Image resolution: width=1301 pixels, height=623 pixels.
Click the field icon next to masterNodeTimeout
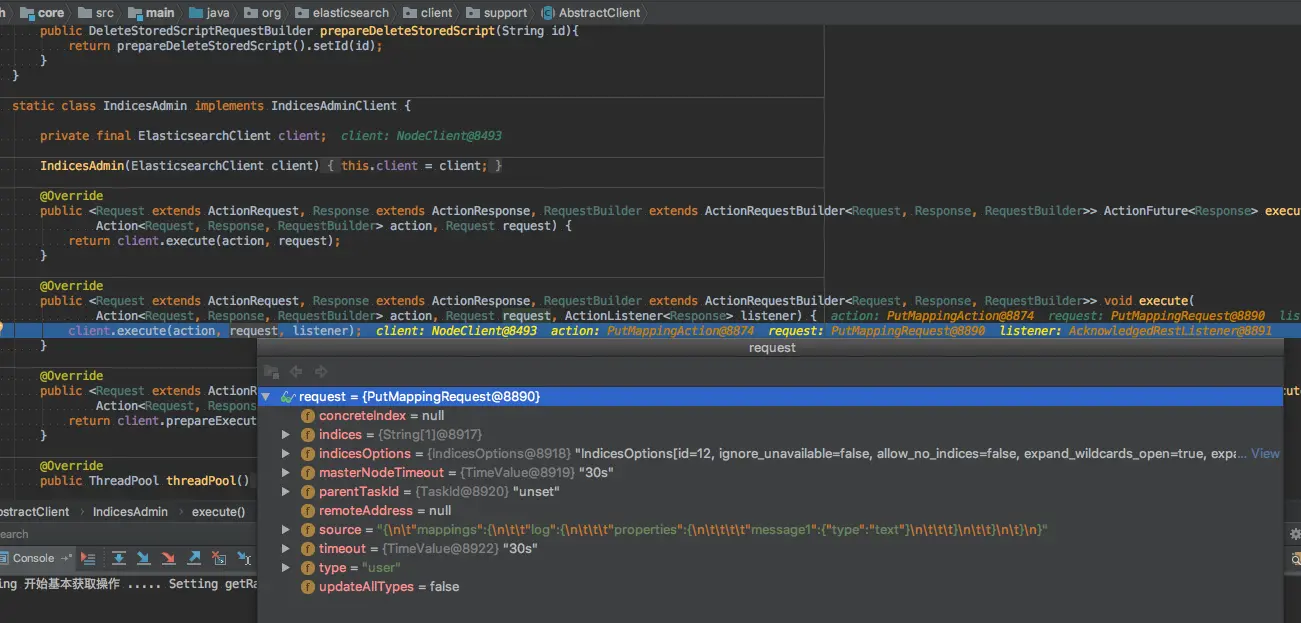pos(308,473)
